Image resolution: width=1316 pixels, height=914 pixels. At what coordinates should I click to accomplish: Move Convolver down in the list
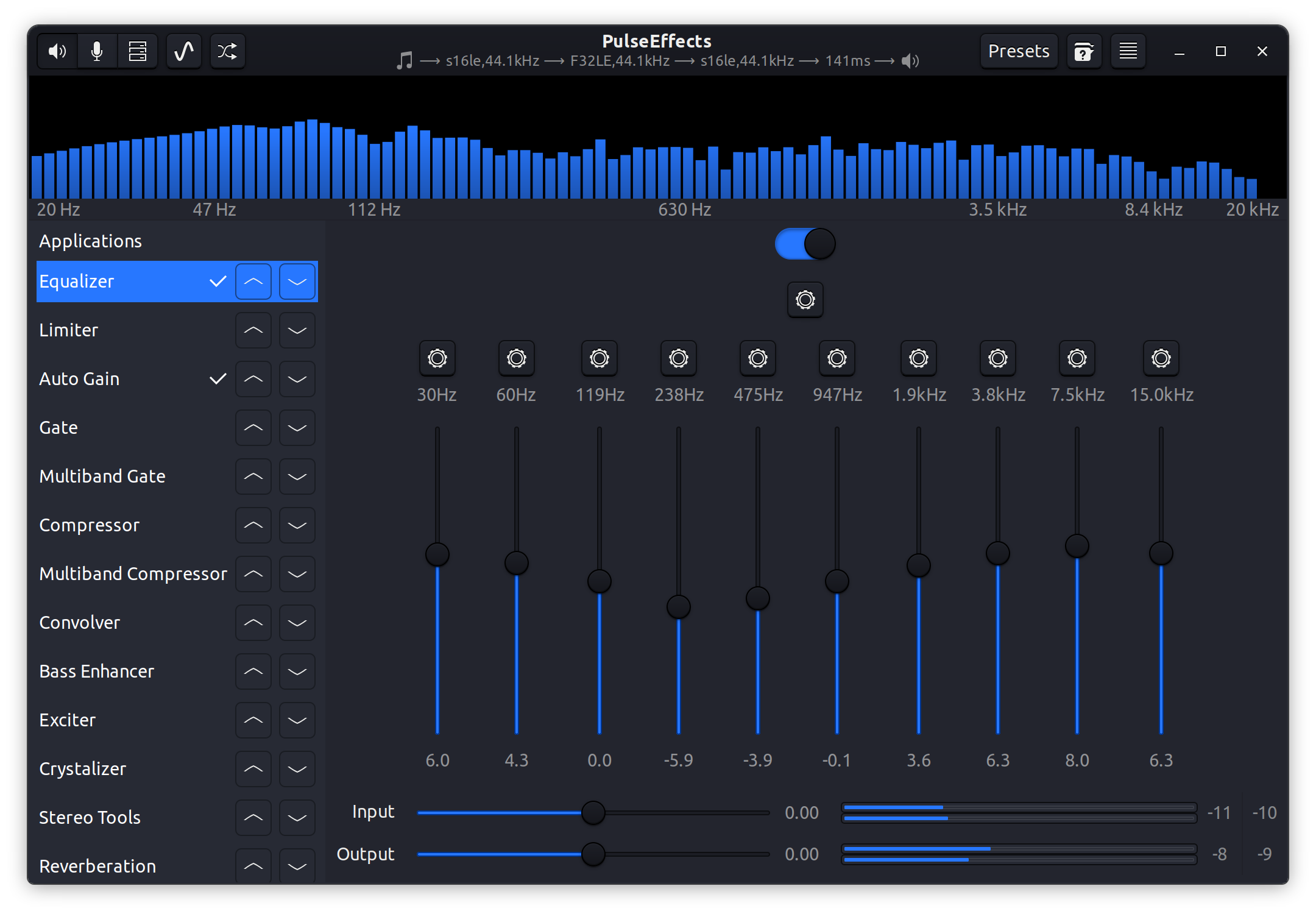click(297, 623)
